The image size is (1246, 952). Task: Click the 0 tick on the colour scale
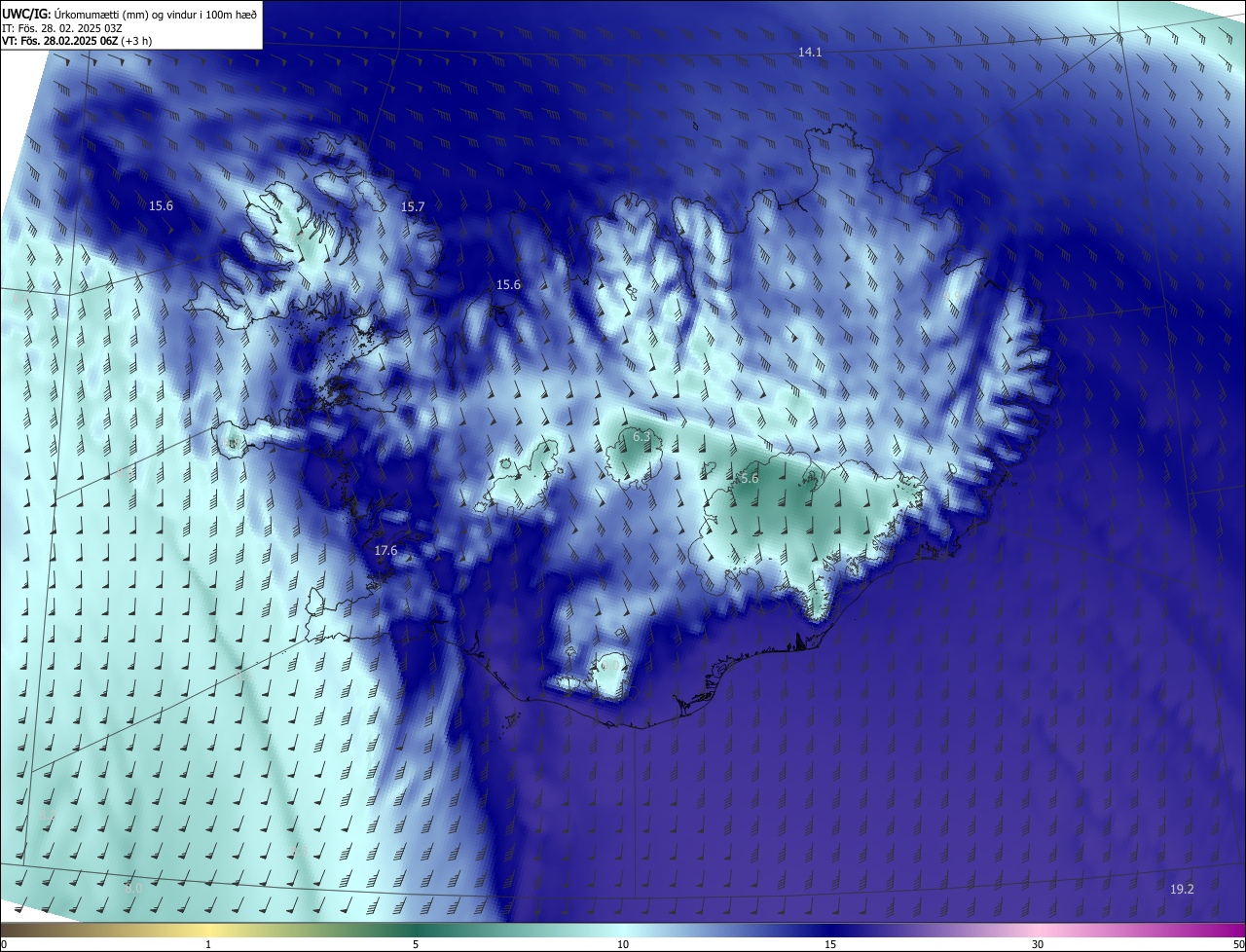pyautogui.click(x=4, y=944)
